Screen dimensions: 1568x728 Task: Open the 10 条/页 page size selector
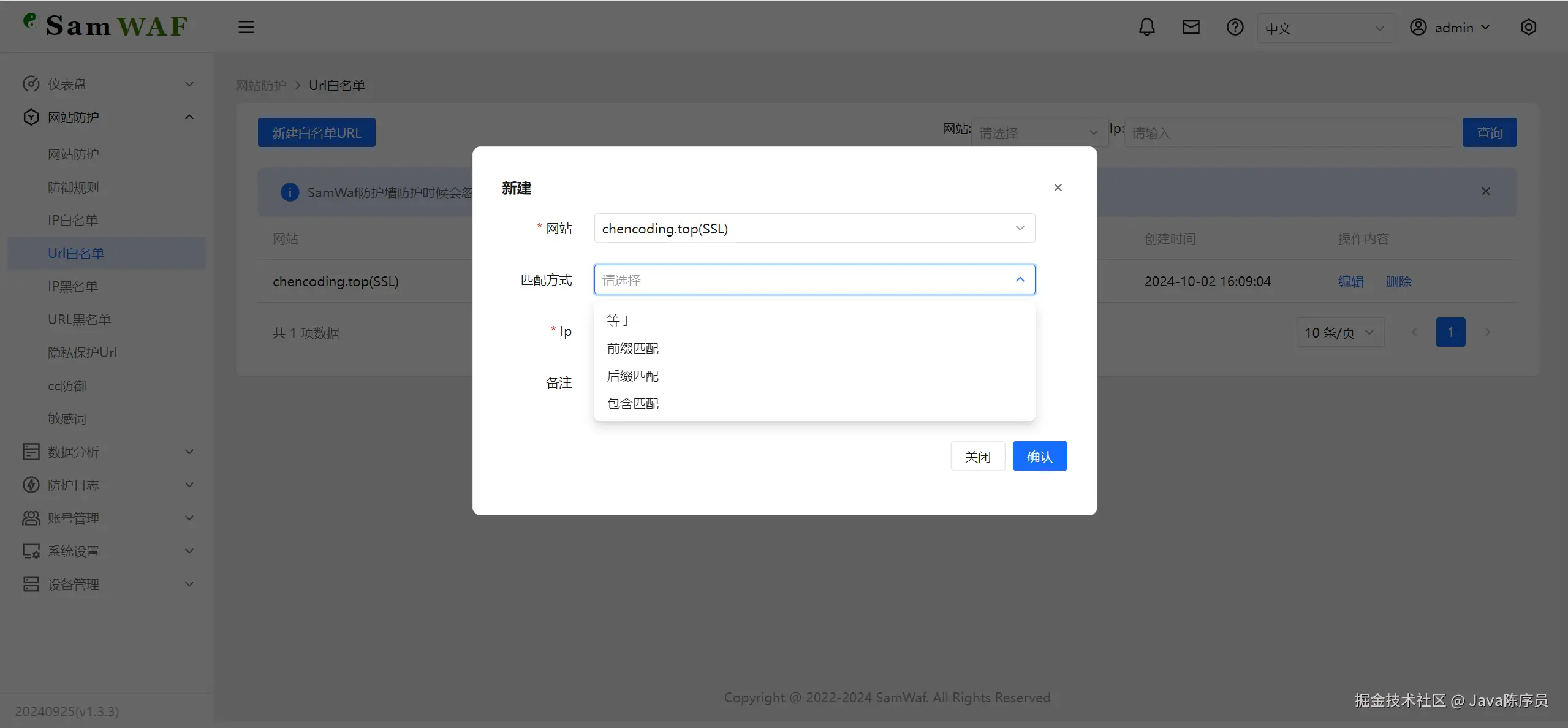(1339, 333)
